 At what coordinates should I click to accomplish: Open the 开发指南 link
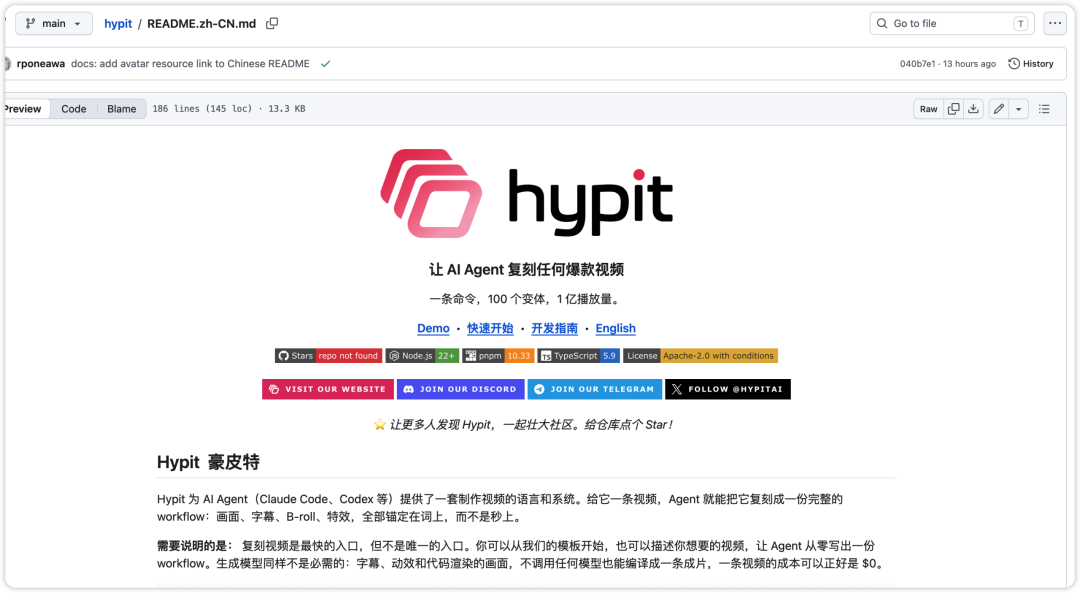click(x=554, y=329)
